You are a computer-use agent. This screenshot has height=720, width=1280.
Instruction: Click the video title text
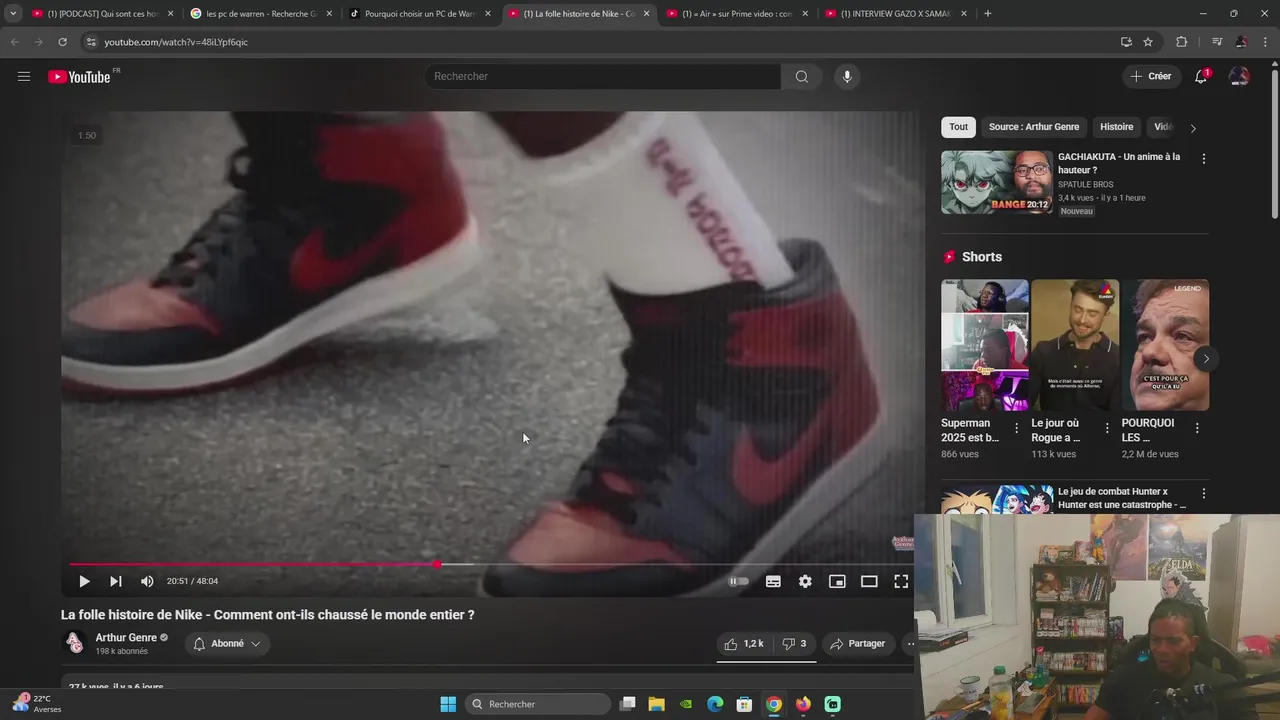pyautogui.click(x=268, y=615)
